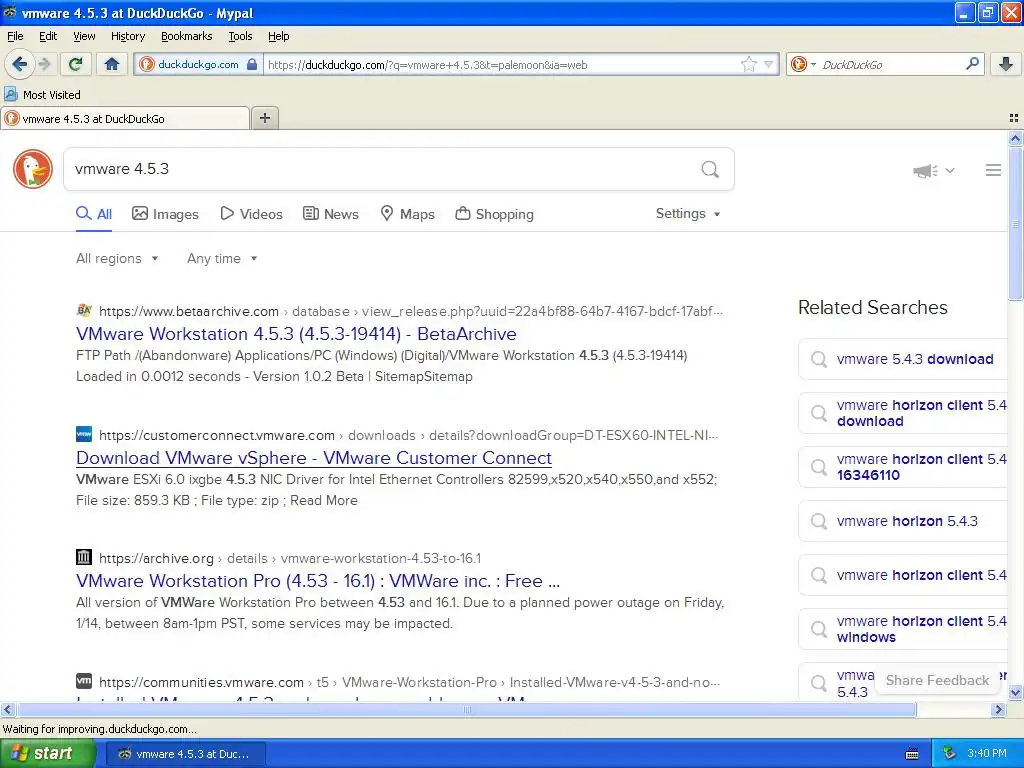
Task: Open VMware Workstation Pro archive.org result
Action: (x=318, y=581)
